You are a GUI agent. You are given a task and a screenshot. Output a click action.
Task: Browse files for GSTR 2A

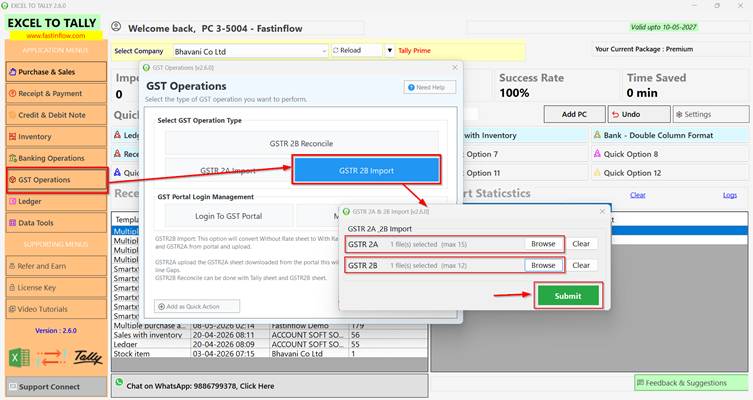543,244
